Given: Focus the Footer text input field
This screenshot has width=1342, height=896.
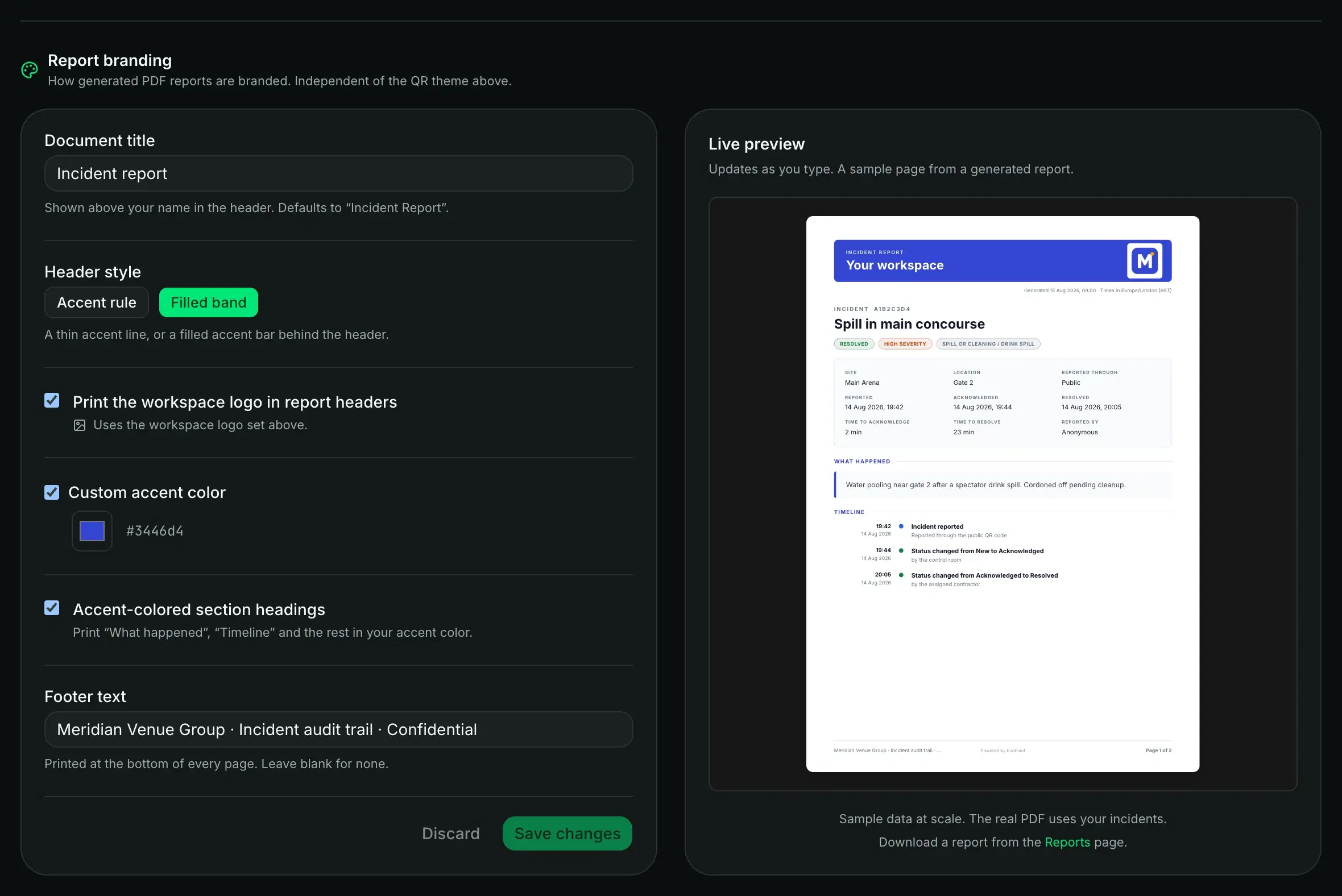Looking at the screenshot, I should coord(339,730).
